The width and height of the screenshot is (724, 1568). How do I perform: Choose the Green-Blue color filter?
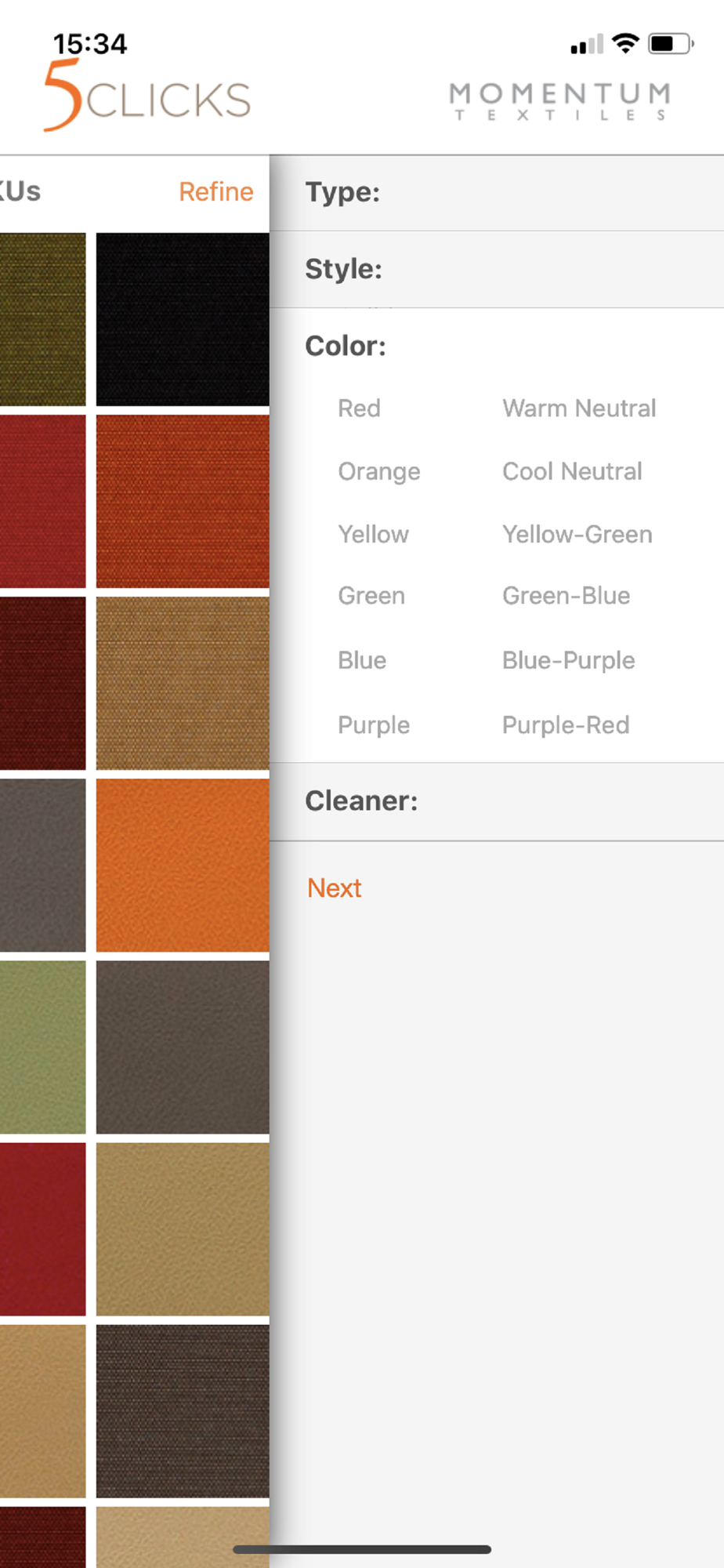[566, 596]
